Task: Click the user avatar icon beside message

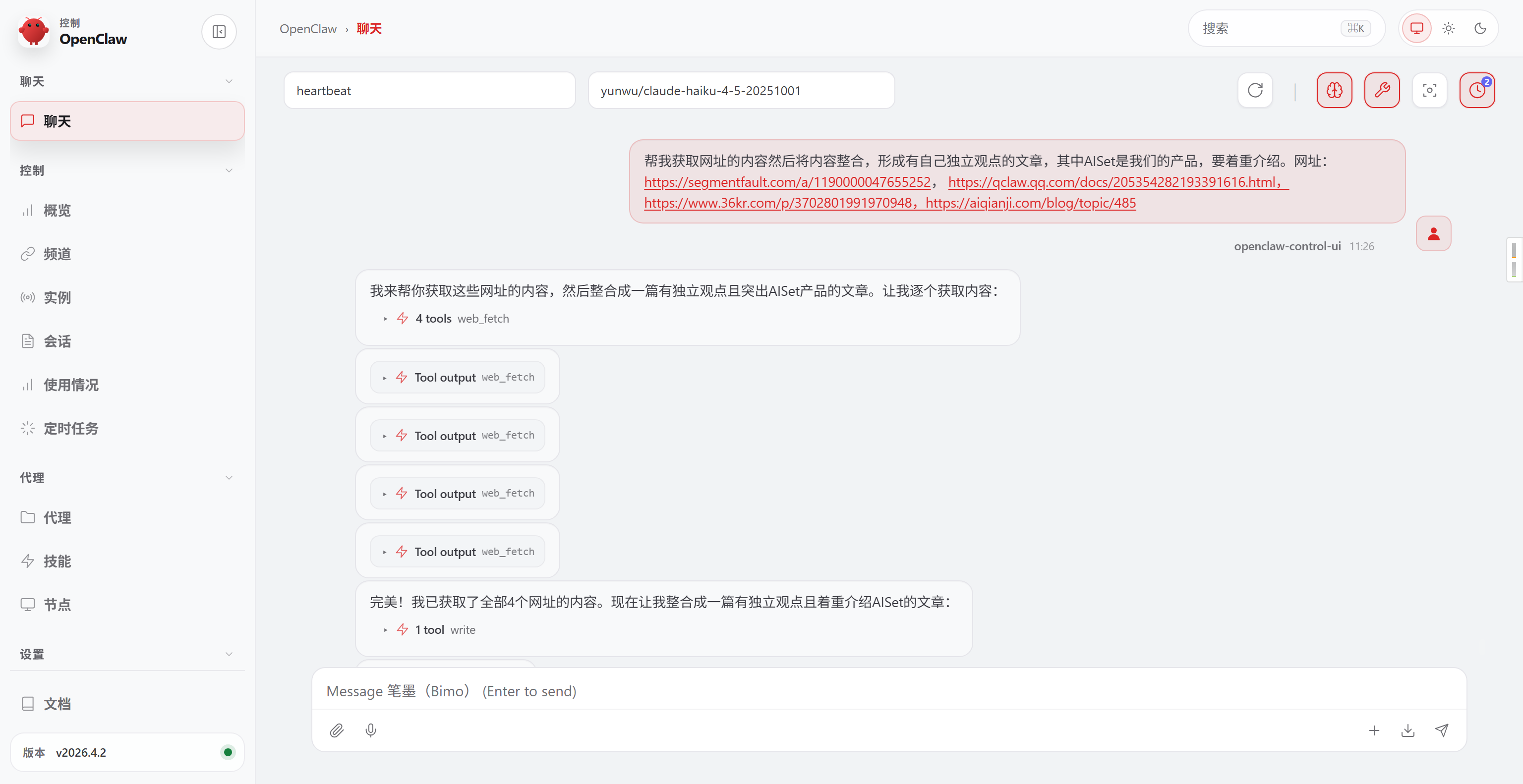Action: pos(1433,233)
